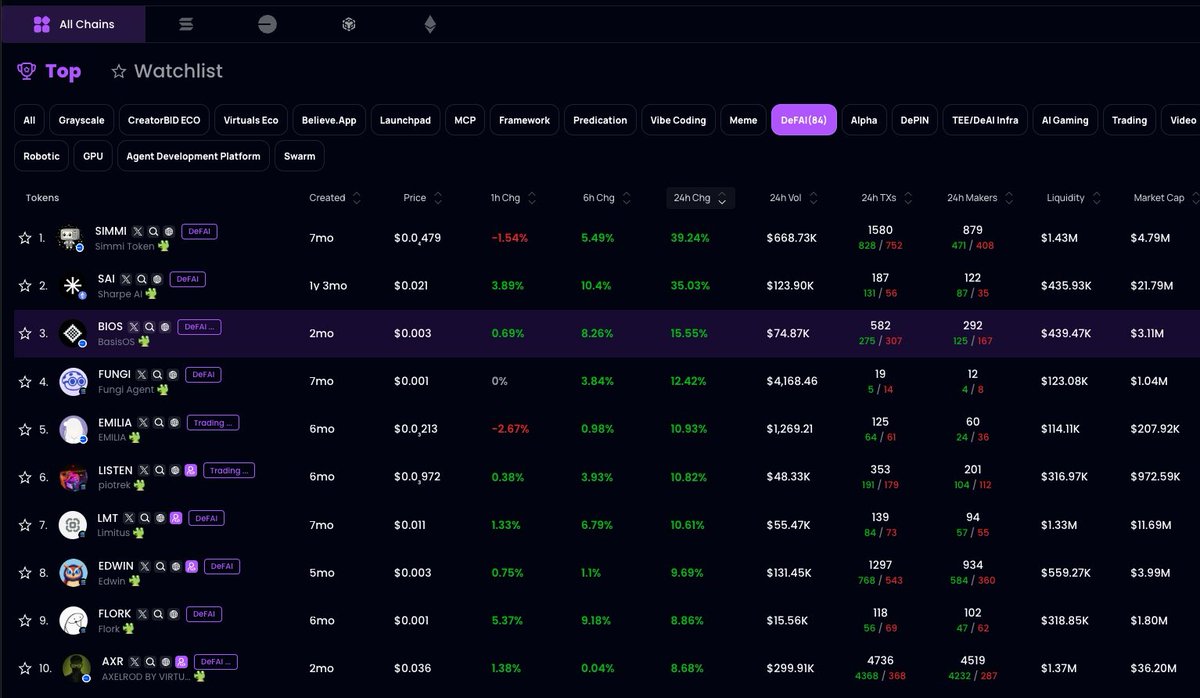Toggle the watchlist star for EDWIN
The width and height of the screenshot is (1200, 698).
coord(25,573)
